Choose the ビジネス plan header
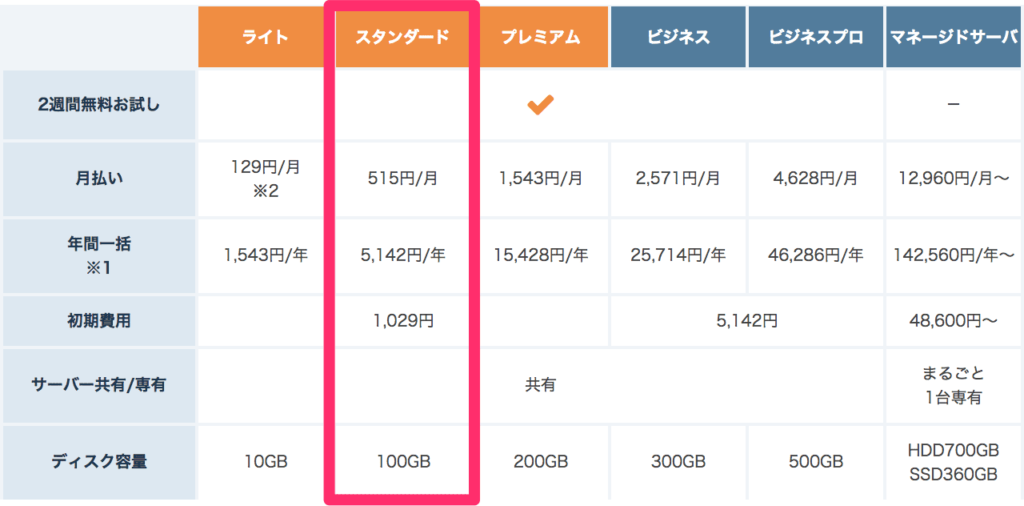 point(679,37)
